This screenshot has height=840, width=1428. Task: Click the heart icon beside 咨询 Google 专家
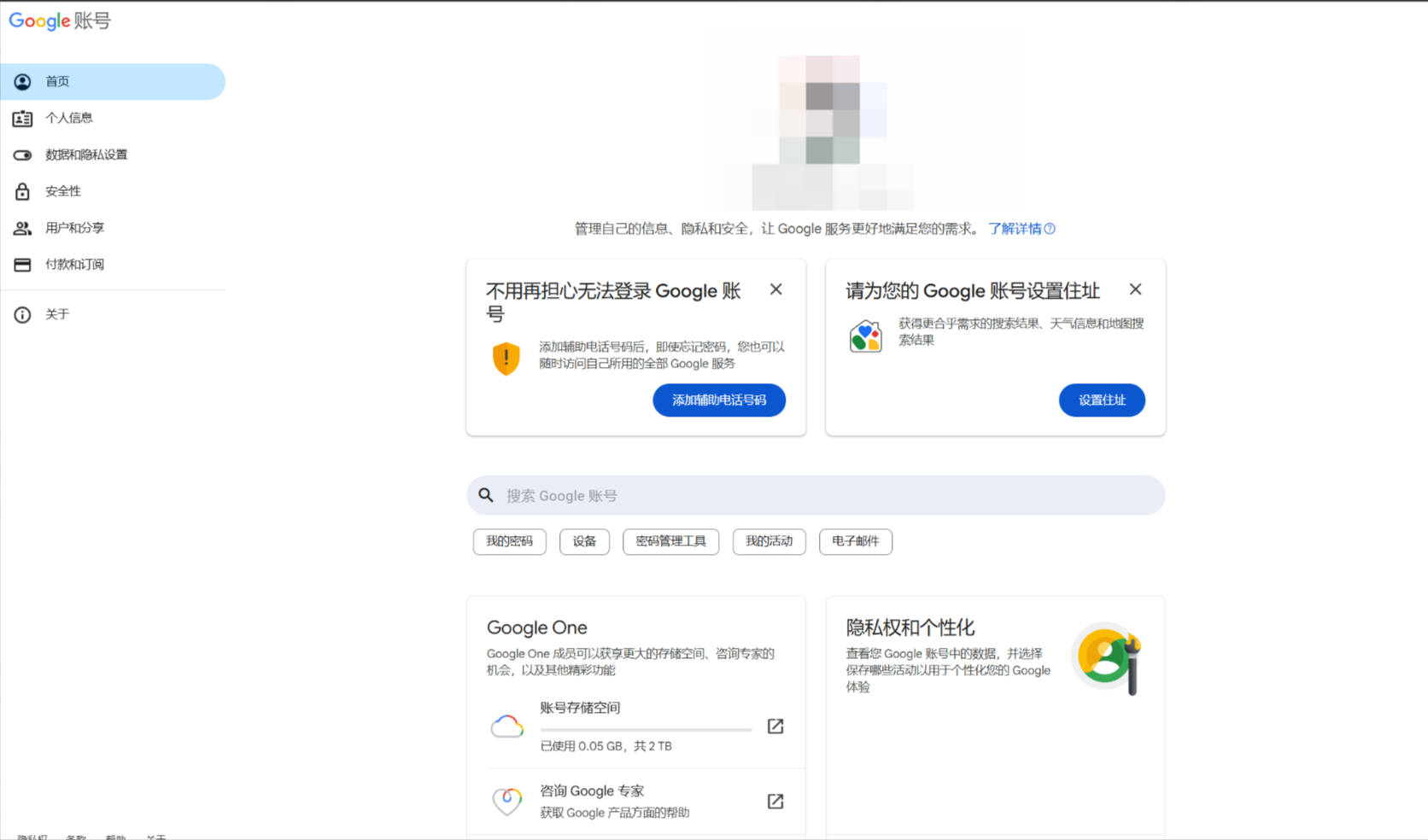[507, 802]
